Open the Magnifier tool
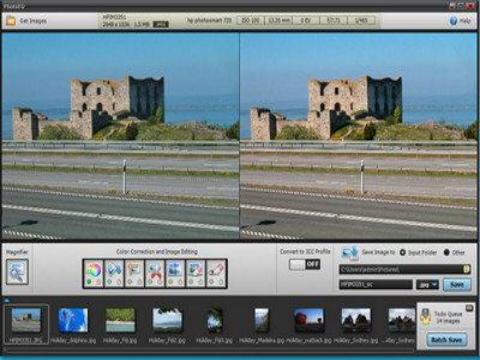The width and height of the screenshot is (480, 360). click(x=17, y=272)
